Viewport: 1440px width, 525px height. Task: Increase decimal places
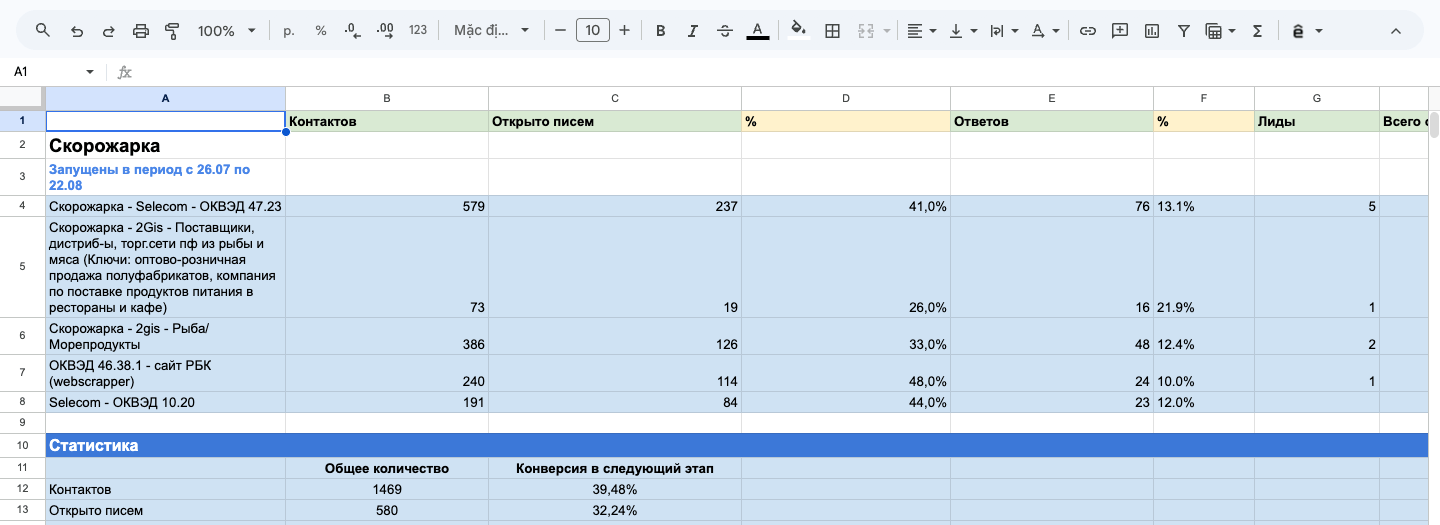[x=385, y=31]
